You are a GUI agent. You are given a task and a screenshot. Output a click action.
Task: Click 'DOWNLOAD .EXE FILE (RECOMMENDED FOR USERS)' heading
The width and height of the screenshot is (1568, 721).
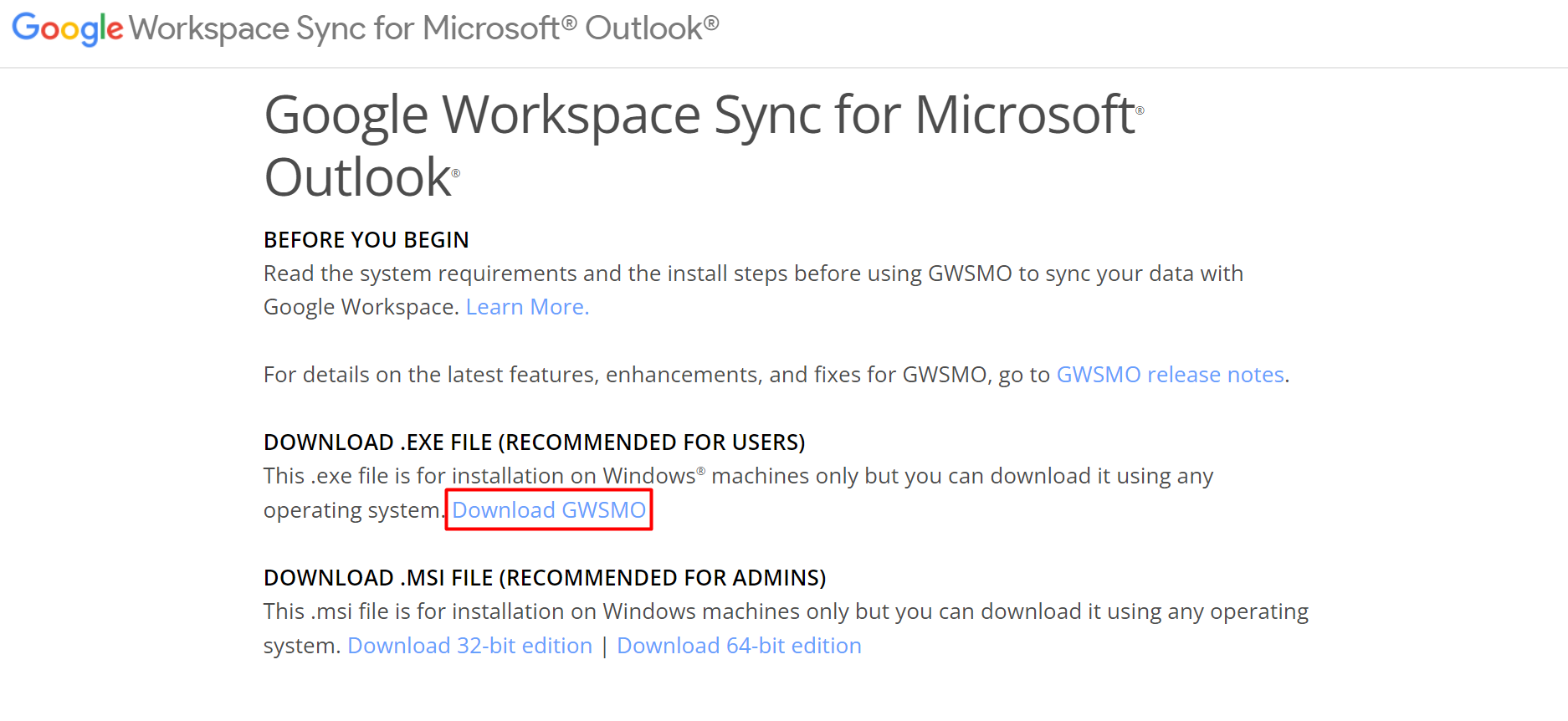[x=535, y=442]
